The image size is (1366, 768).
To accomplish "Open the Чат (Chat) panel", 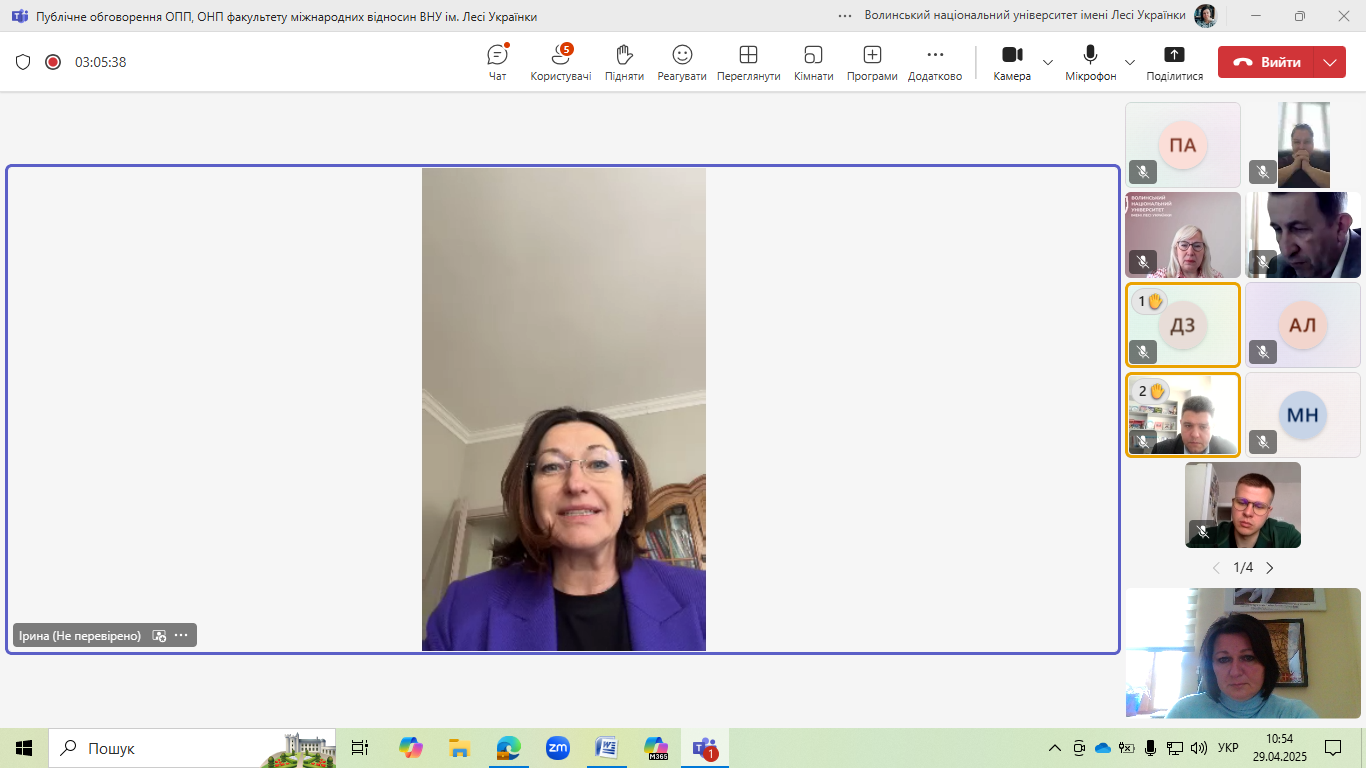I will tap(497, 62).
